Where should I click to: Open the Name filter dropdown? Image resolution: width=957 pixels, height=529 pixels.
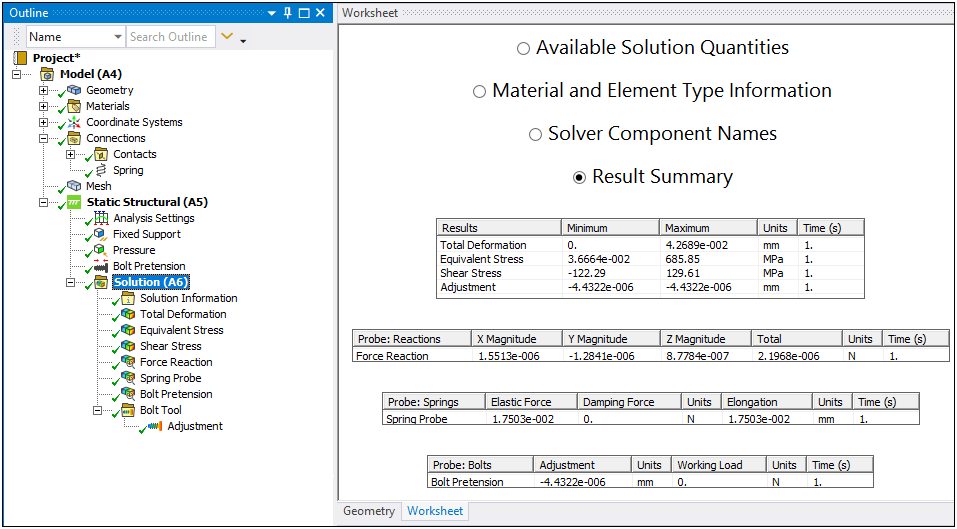coord(116,37)
